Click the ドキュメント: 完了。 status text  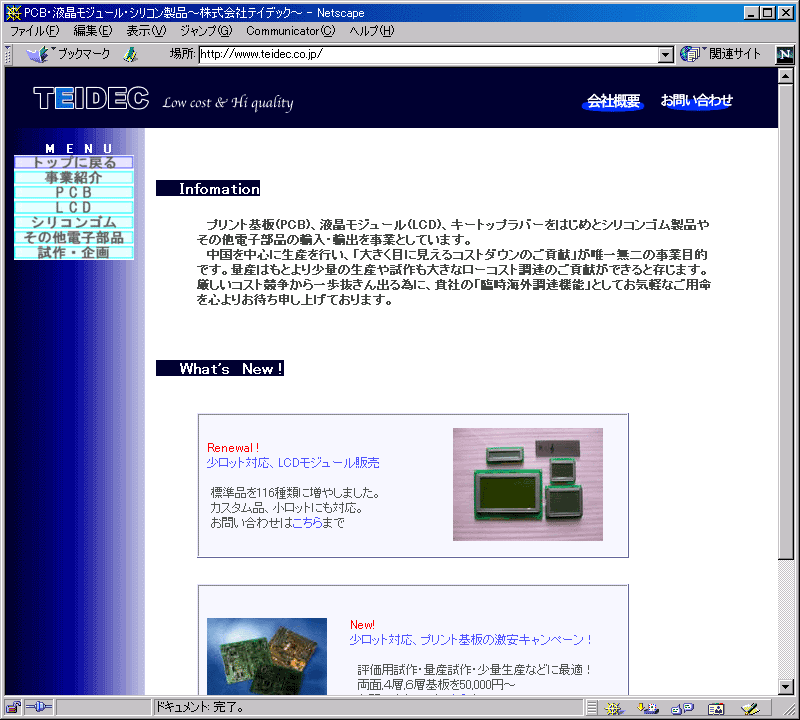tap(199, 707)
